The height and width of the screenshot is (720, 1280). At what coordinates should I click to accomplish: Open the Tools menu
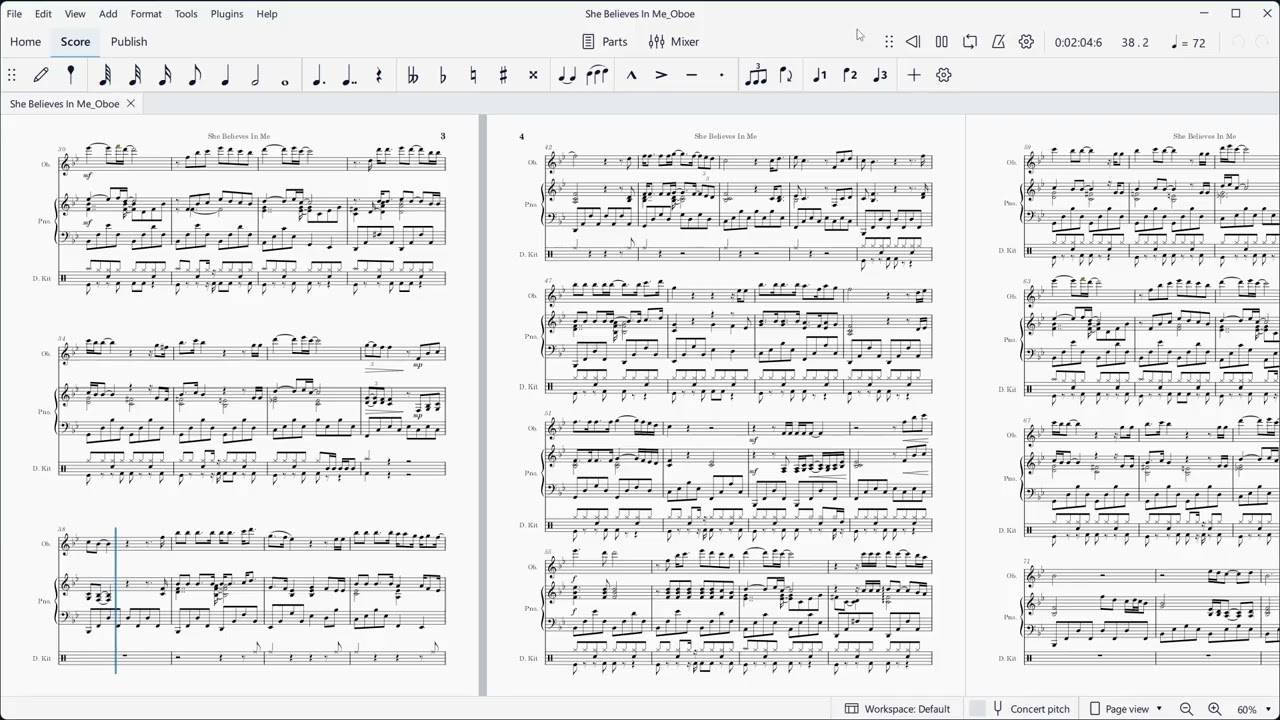pyautogui.click(x=186, y=14)
